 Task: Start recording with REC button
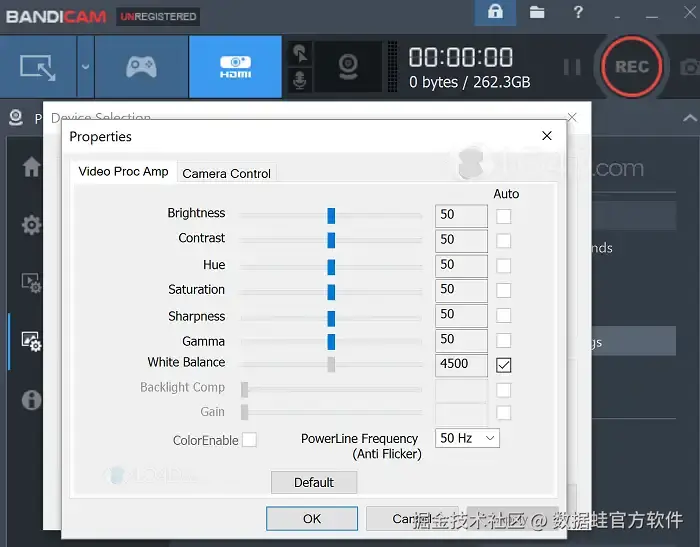(x=631, y=67)
